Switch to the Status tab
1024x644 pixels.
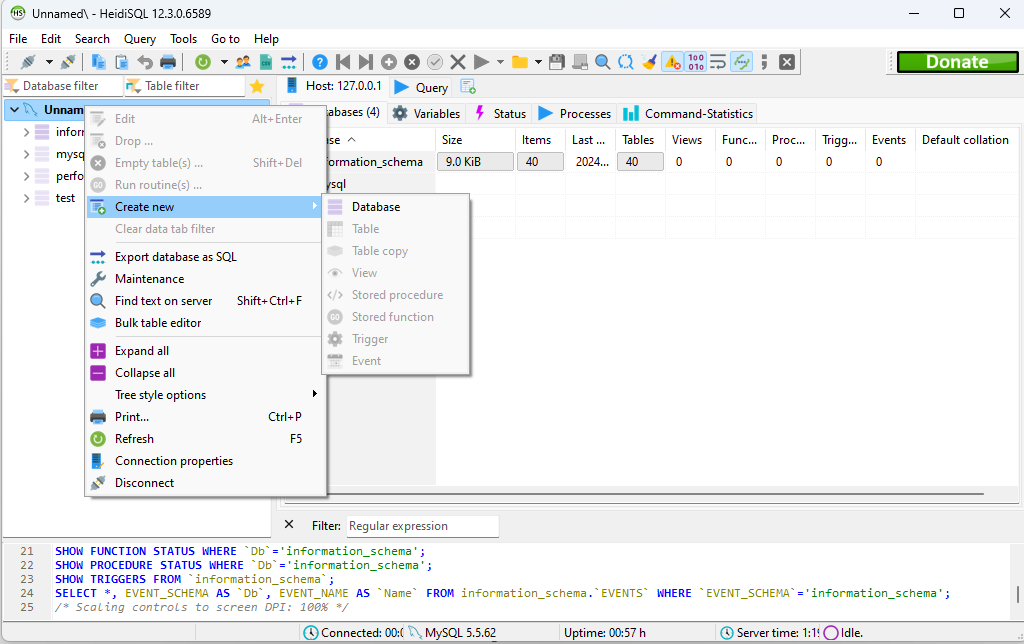pyautogui.click(x=501, y=114)
